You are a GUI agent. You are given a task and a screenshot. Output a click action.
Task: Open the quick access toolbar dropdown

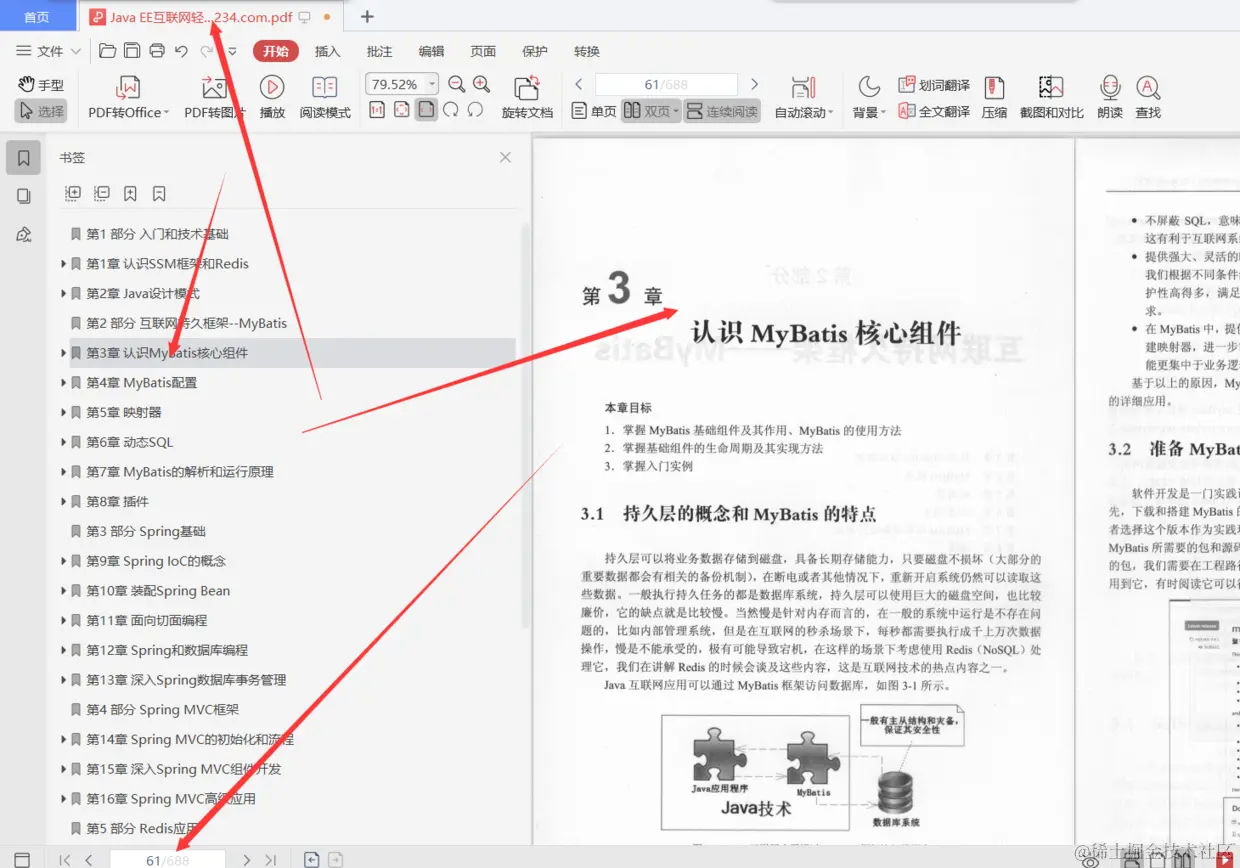[x=232, y=51]
